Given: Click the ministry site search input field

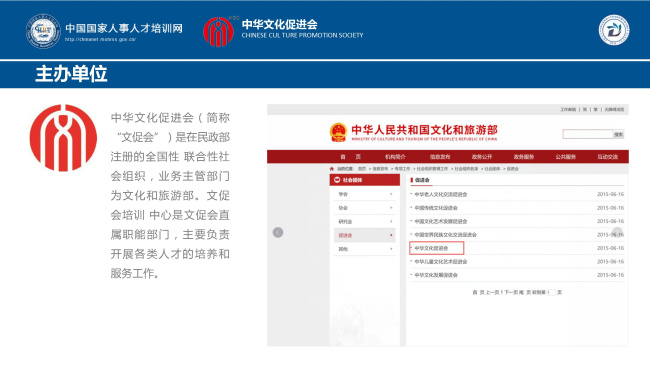Looking at the screenshot, I should pyautogui.click(x=587, y=134).
